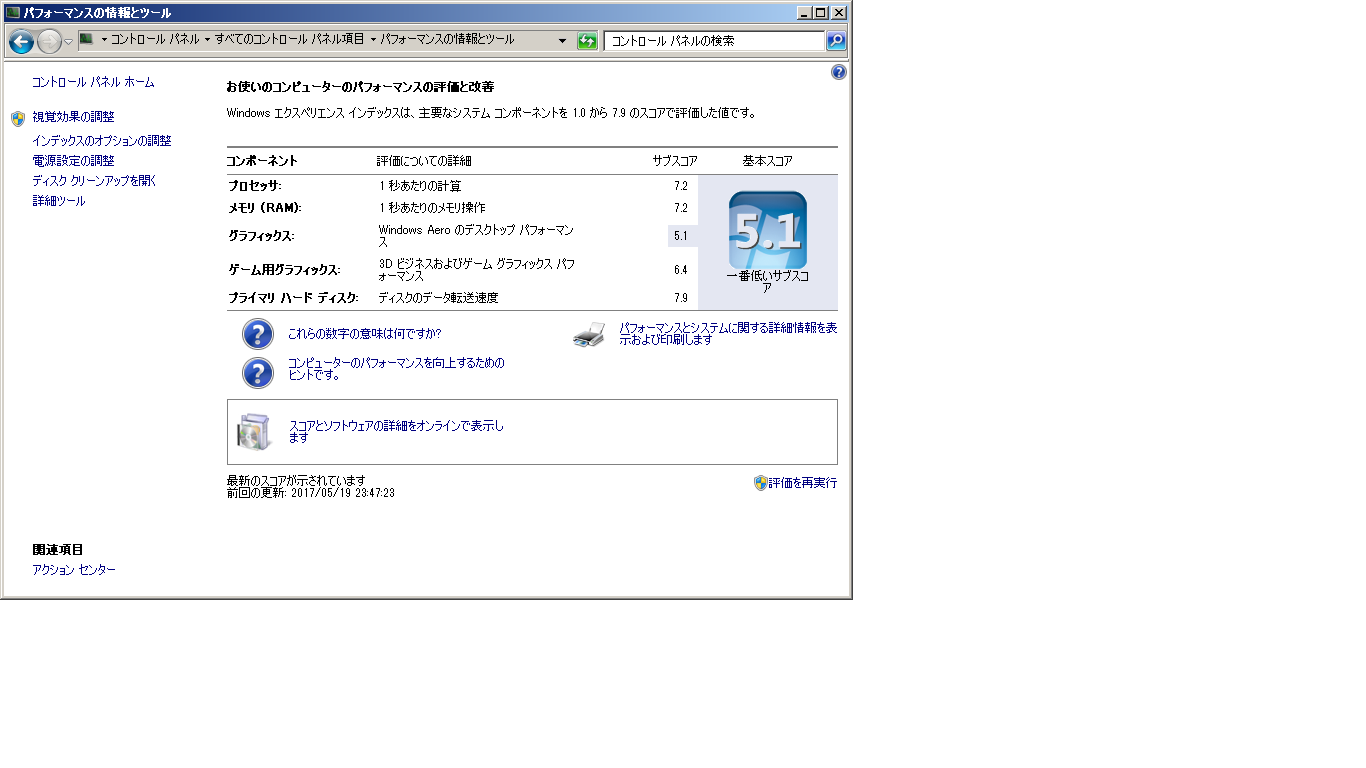
Task: Expand the arrow after すべてのコントロール パネル項目
Action: coord(373,40)
